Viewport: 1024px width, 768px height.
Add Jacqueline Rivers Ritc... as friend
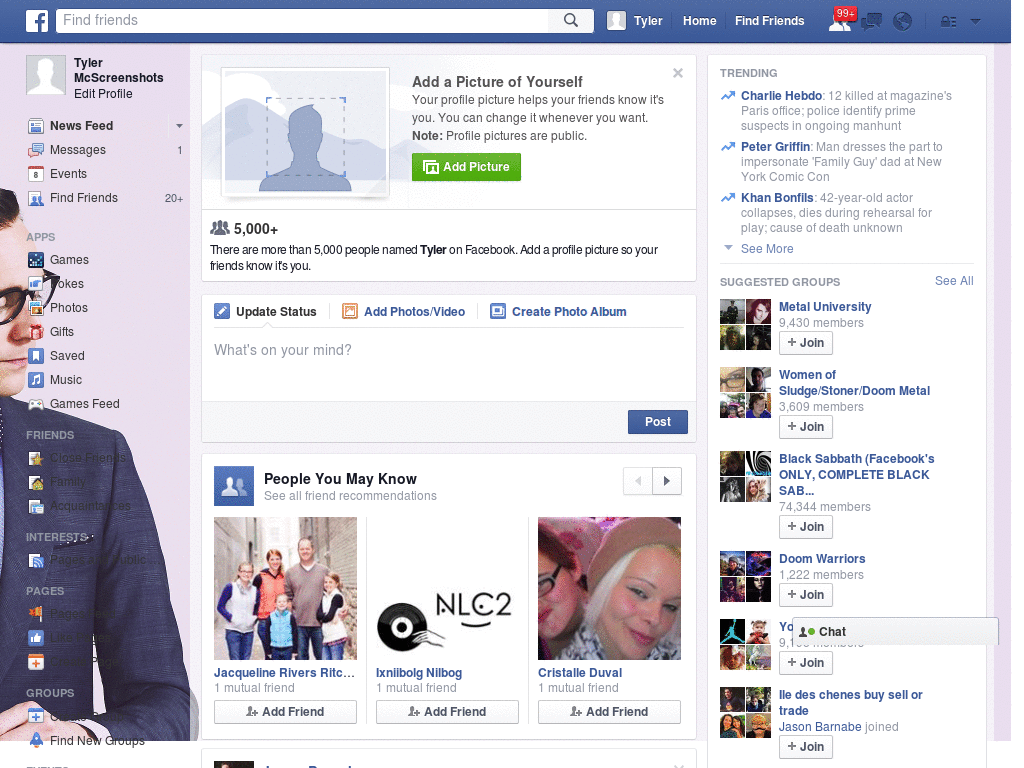(x=285, y=712)
